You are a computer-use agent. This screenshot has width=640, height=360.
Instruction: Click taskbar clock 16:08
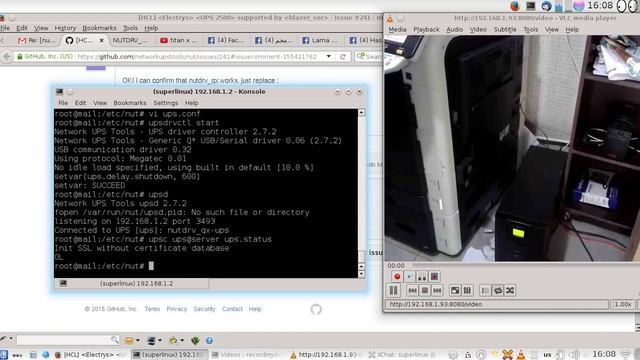[604, 354]
